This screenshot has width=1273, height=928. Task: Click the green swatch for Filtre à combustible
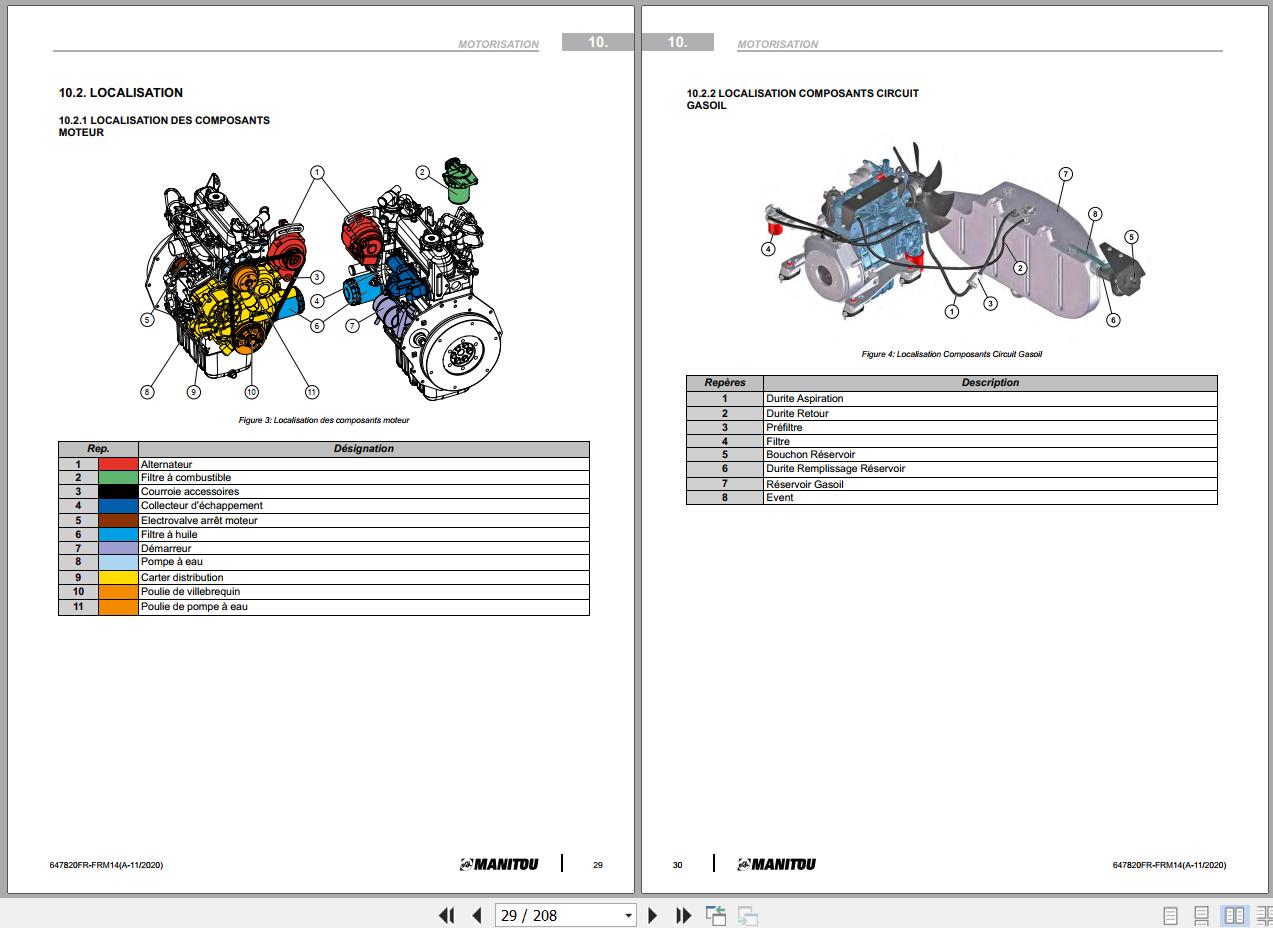(x=118, y=478)
